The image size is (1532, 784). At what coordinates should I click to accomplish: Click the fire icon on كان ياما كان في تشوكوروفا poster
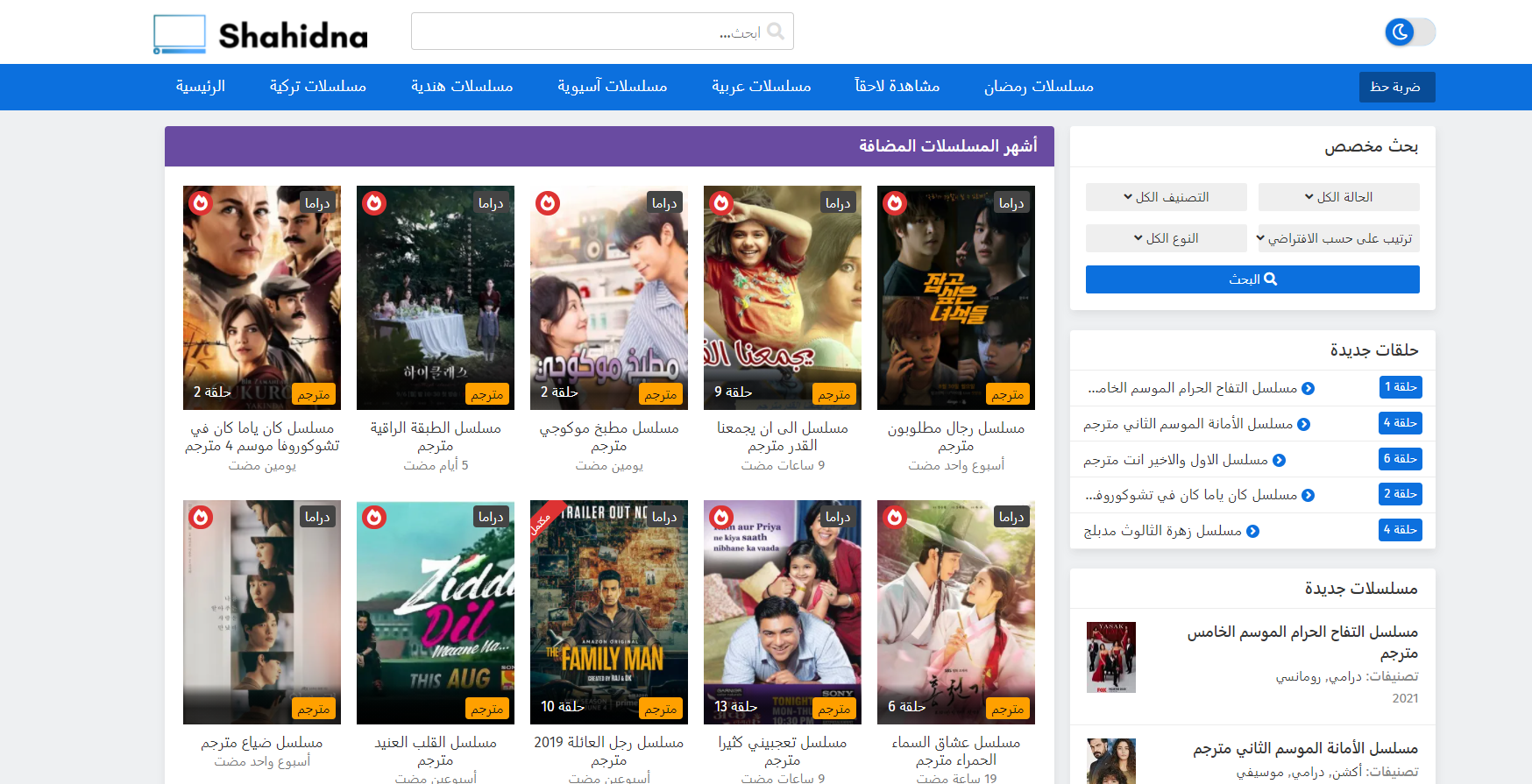pos(201,203)
